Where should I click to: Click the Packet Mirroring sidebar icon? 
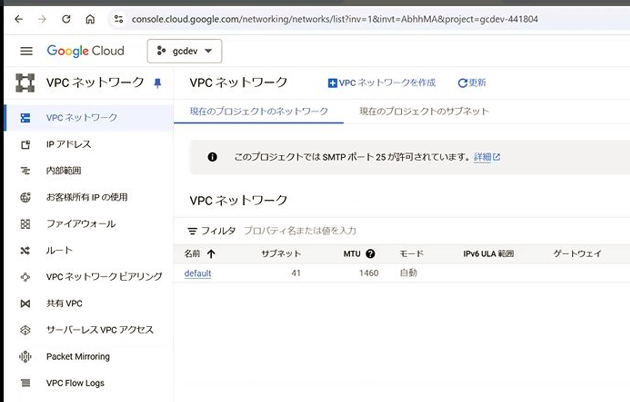(26, 356)
